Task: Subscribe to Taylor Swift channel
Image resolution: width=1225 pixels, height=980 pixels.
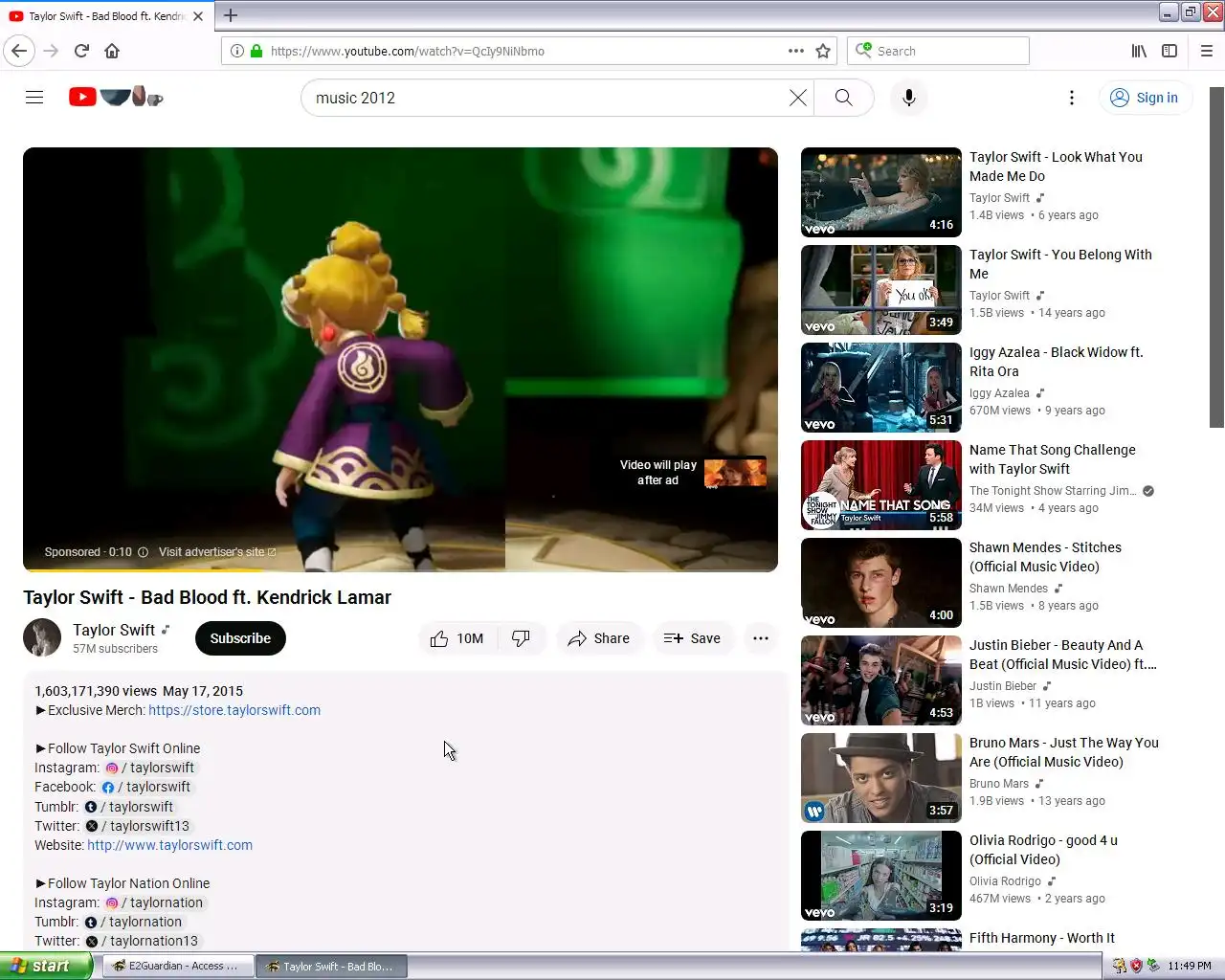Action: pyautogui.click(x=240, y=638)
